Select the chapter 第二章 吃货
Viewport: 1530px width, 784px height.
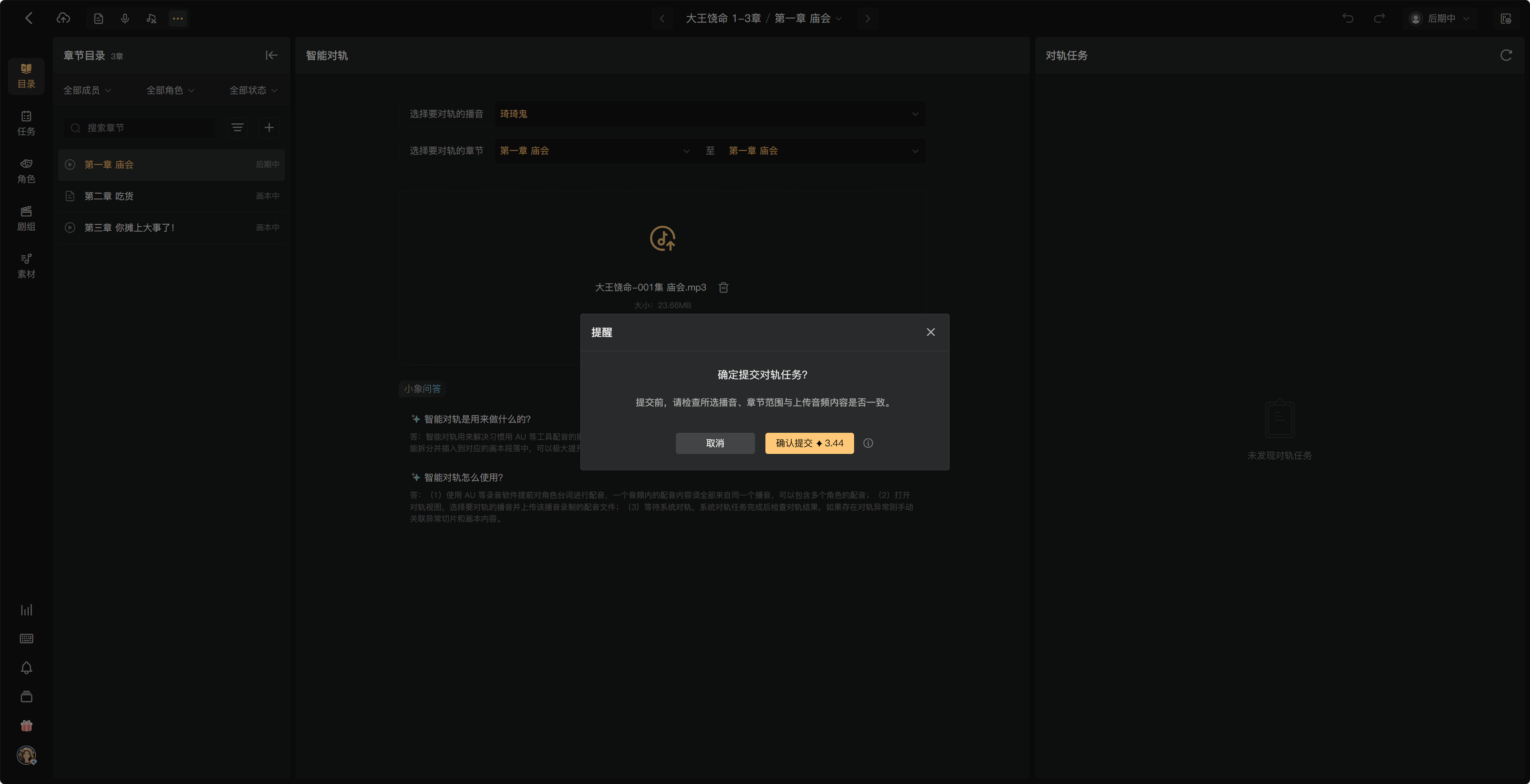click(x=171, y=196)
